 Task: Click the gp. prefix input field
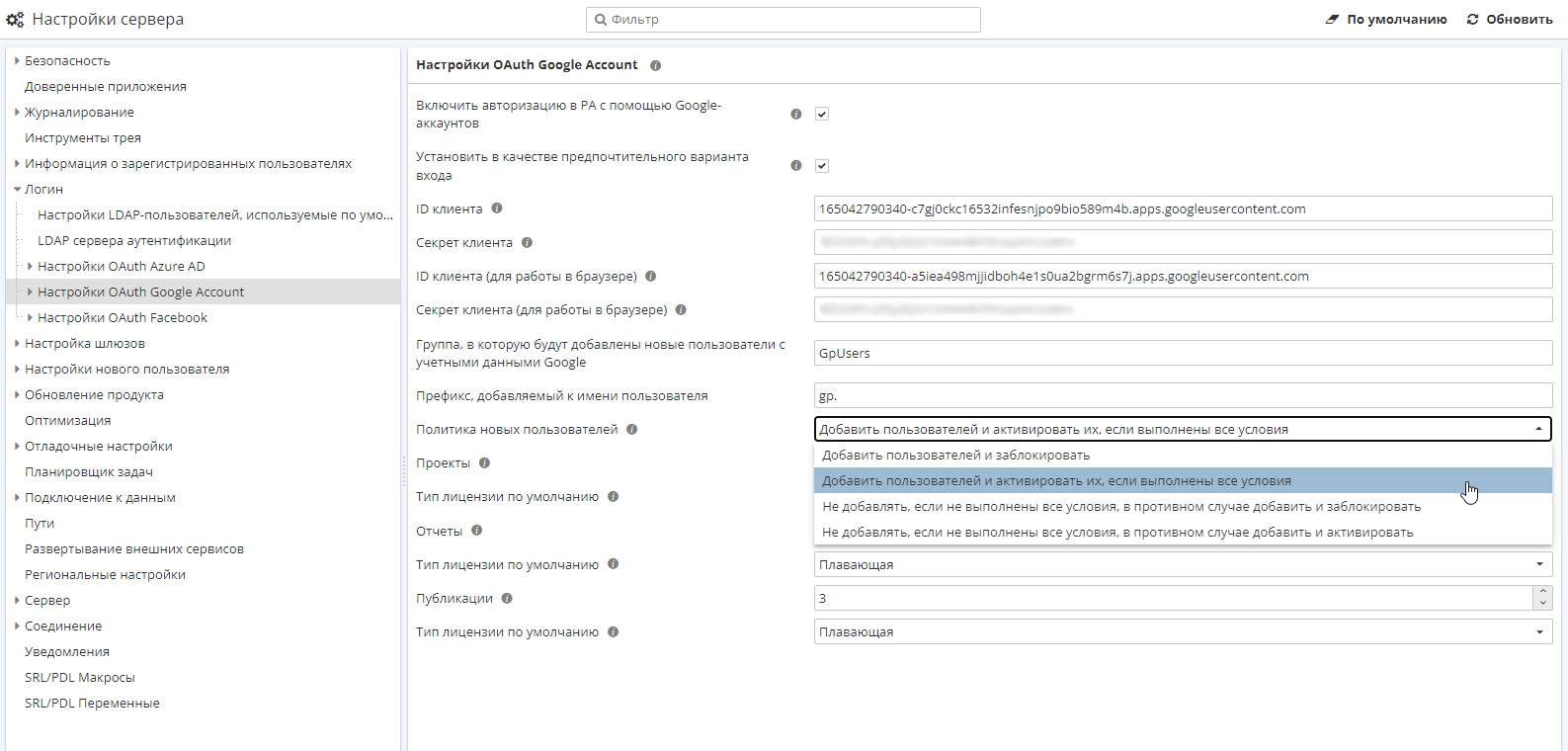[1183, 395]
